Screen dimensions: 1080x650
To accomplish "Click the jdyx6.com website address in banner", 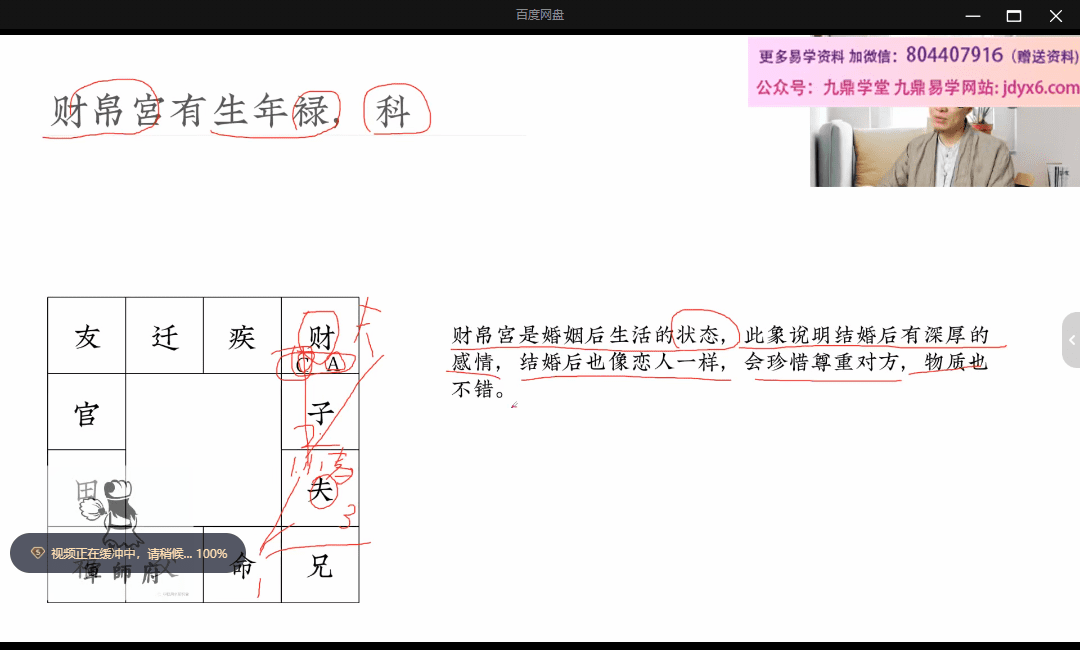I will coord(1037,88).
